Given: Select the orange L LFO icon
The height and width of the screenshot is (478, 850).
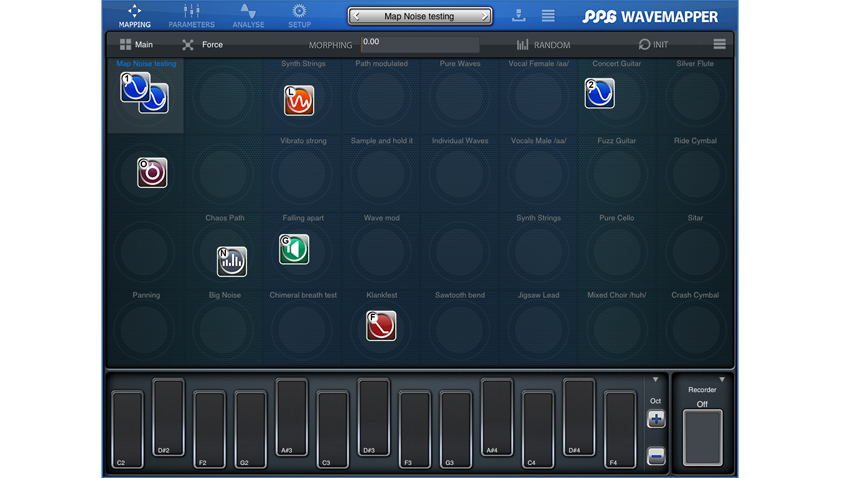Looking at the screenshot, I should (299, 100).
